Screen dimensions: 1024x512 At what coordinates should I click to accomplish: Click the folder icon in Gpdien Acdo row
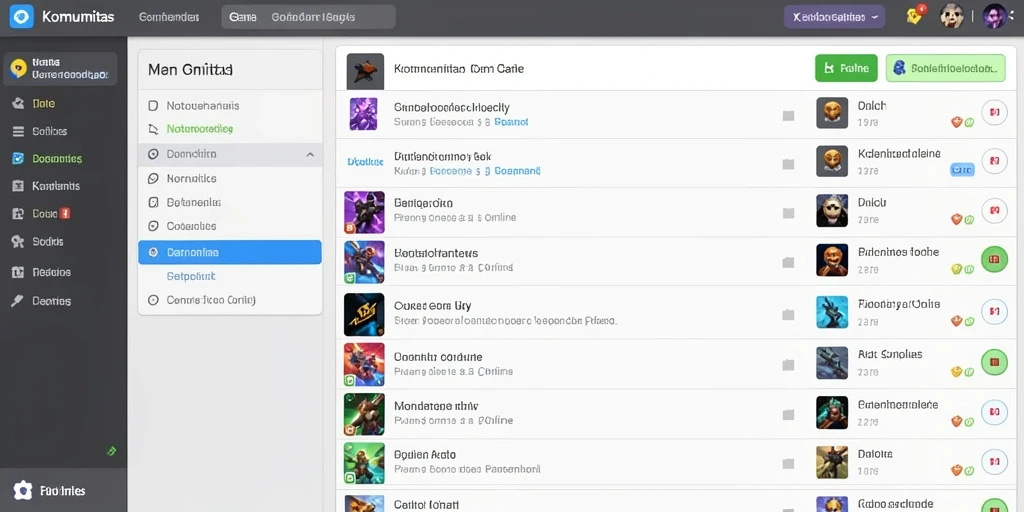788,463
